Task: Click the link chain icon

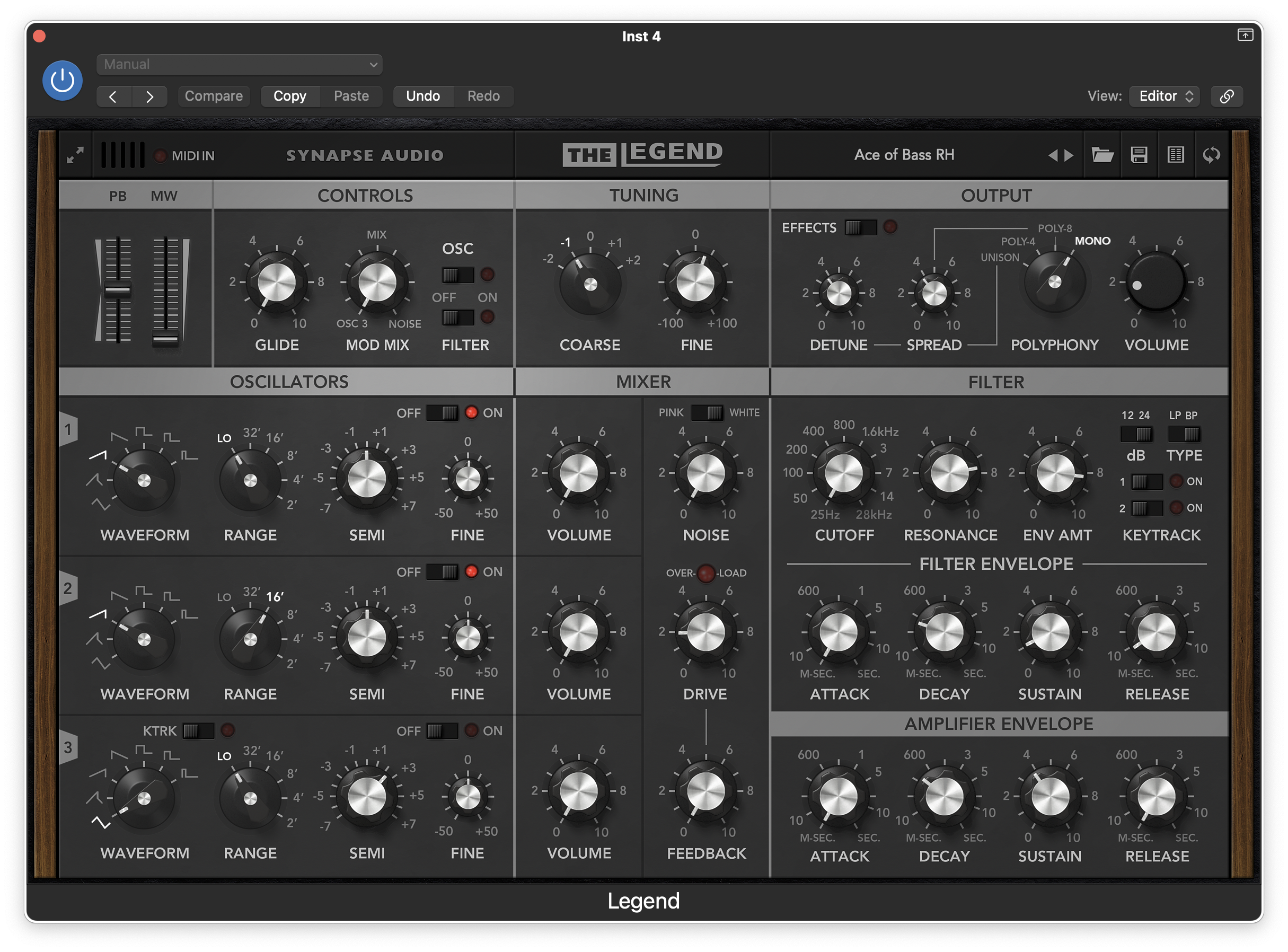Action: (x=1227, y=96)
